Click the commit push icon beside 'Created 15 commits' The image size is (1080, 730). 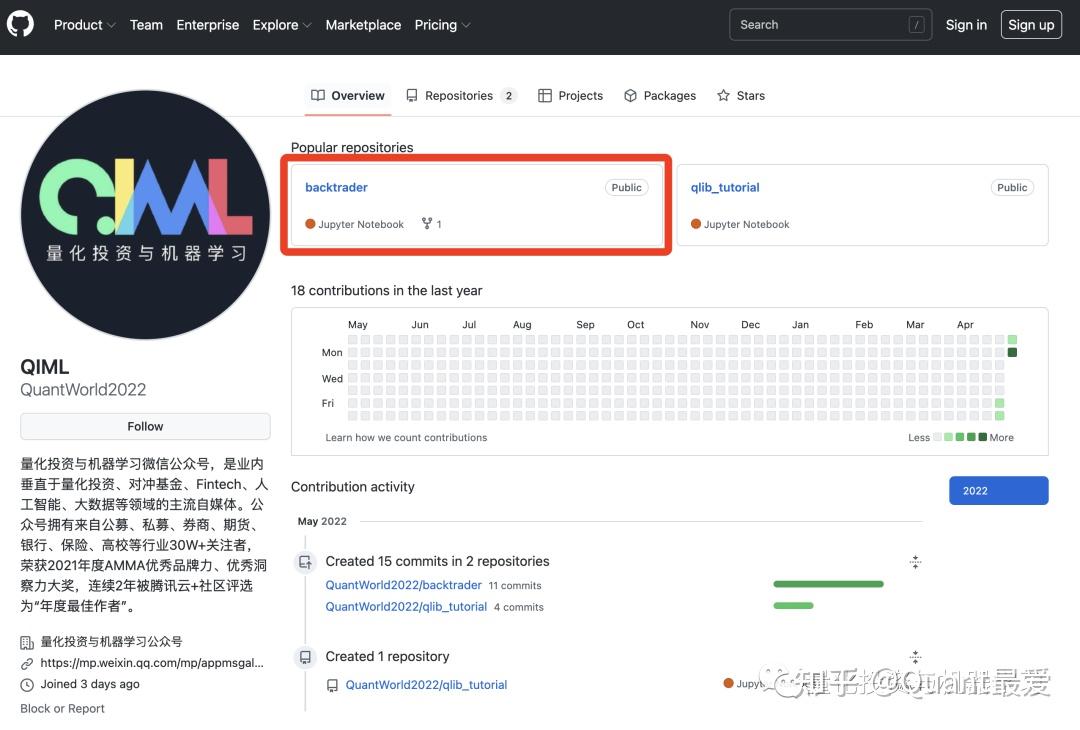(304, 562)
